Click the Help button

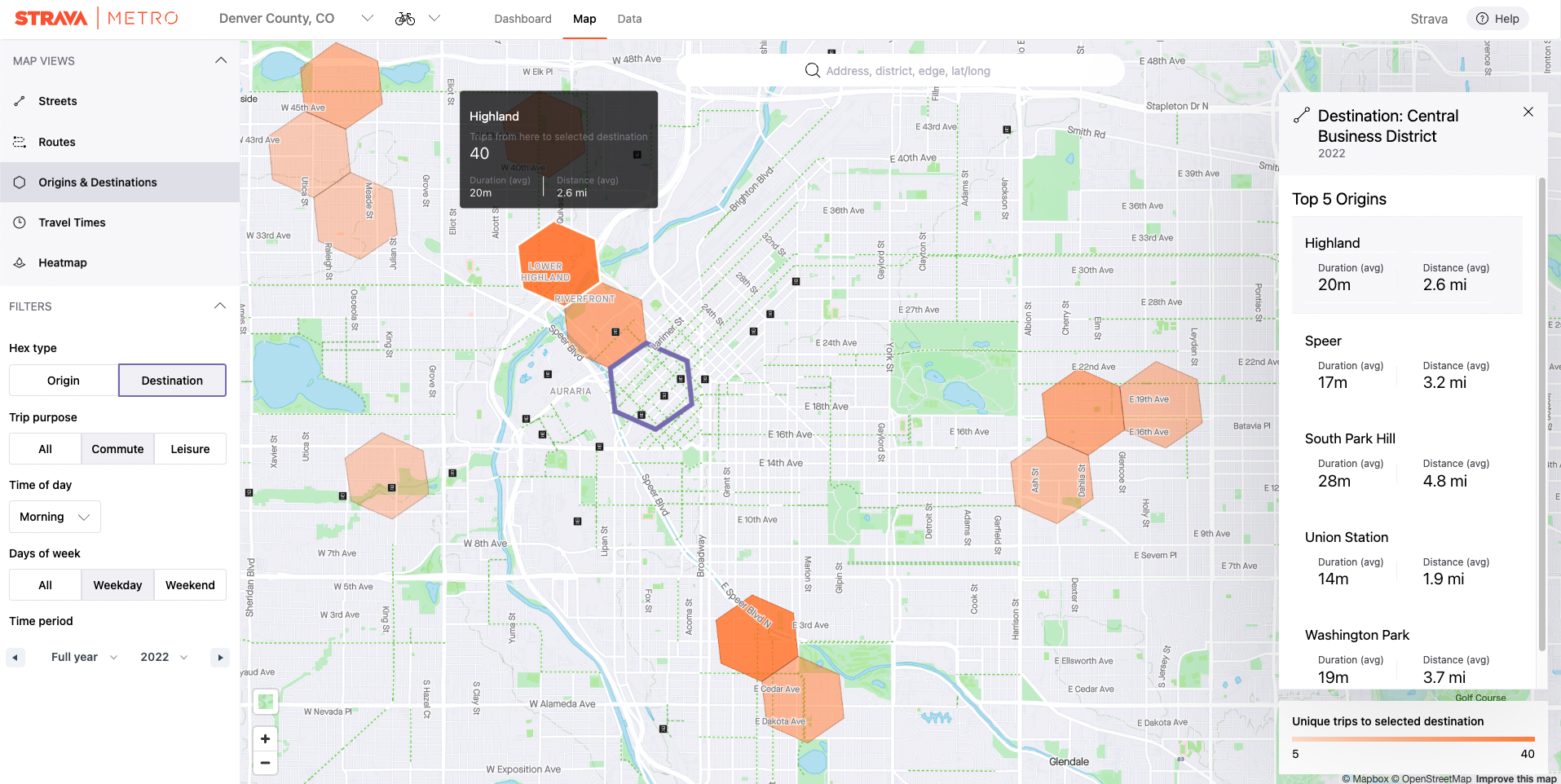(x=1497, y=19)
